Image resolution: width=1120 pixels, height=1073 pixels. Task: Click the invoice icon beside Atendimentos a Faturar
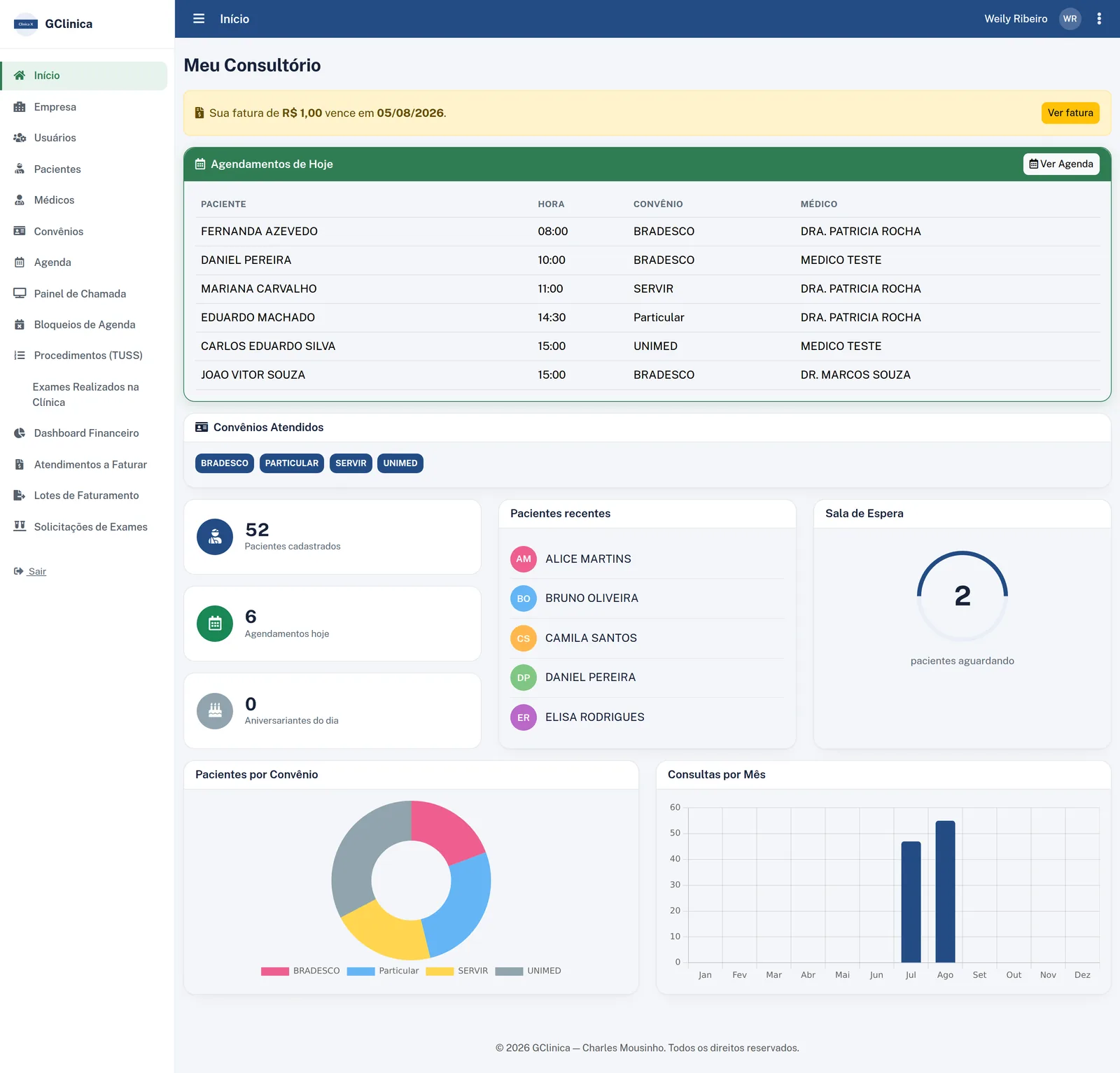[x=20, y=465]
